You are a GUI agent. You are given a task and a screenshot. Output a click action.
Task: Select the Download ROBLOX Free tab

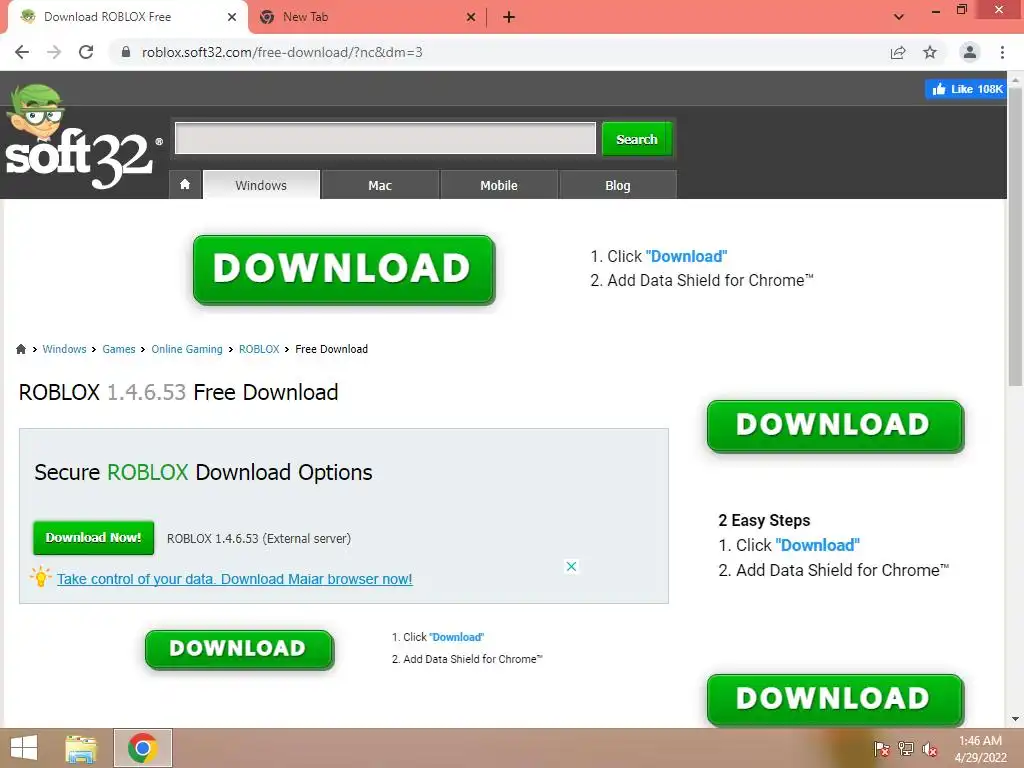coord(127,17)
